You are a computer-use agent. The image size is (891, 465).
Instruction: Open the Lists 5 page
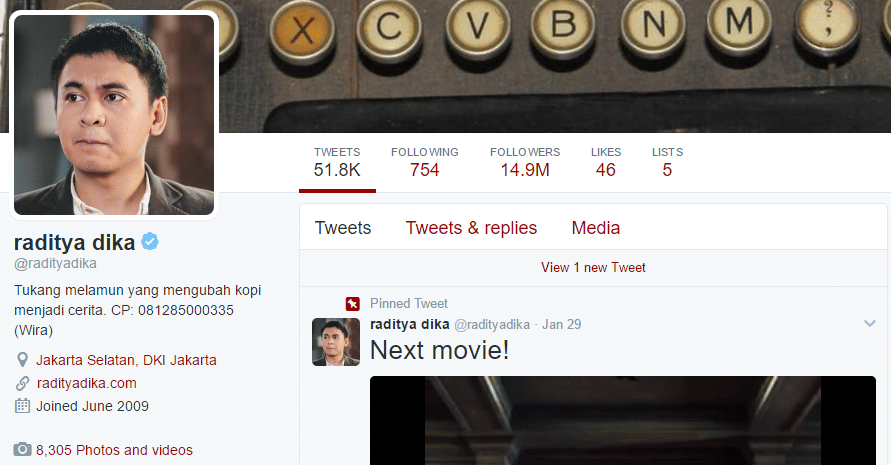[667, 162]
